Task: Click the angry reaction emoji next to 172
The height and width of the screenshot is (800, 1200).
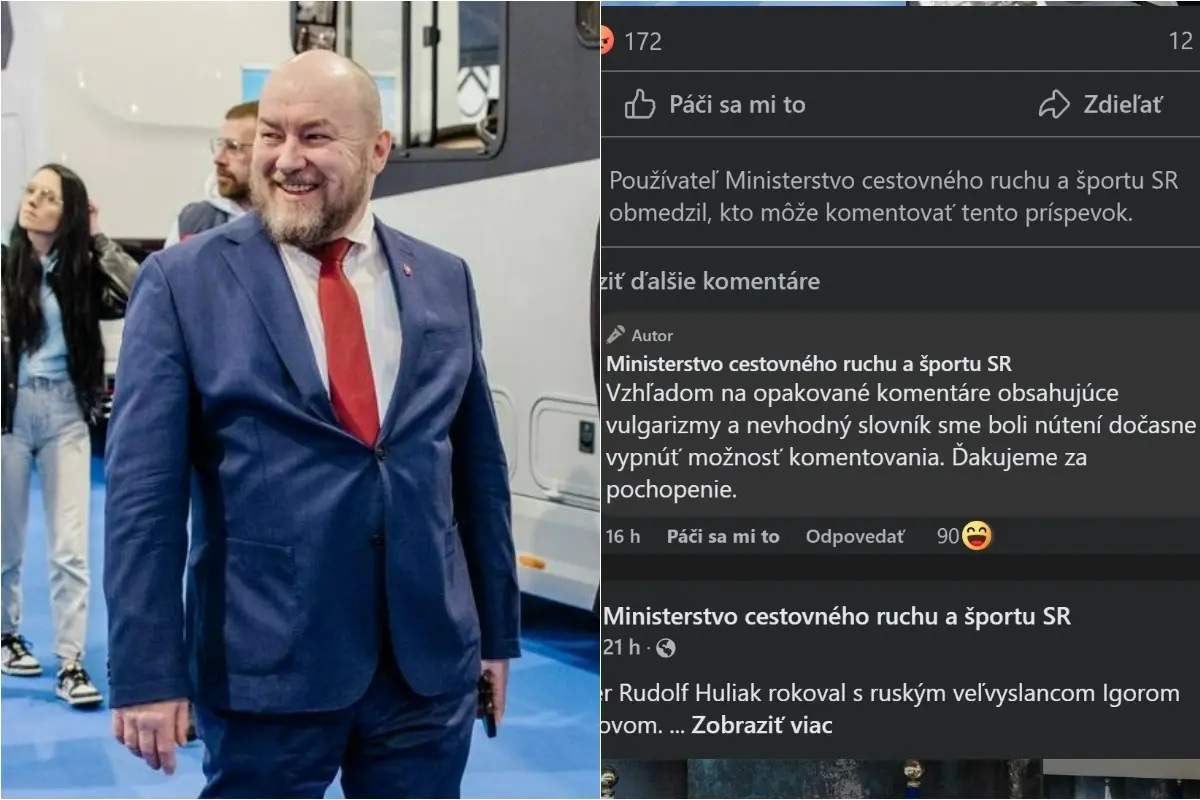Action: coord(606,41)
